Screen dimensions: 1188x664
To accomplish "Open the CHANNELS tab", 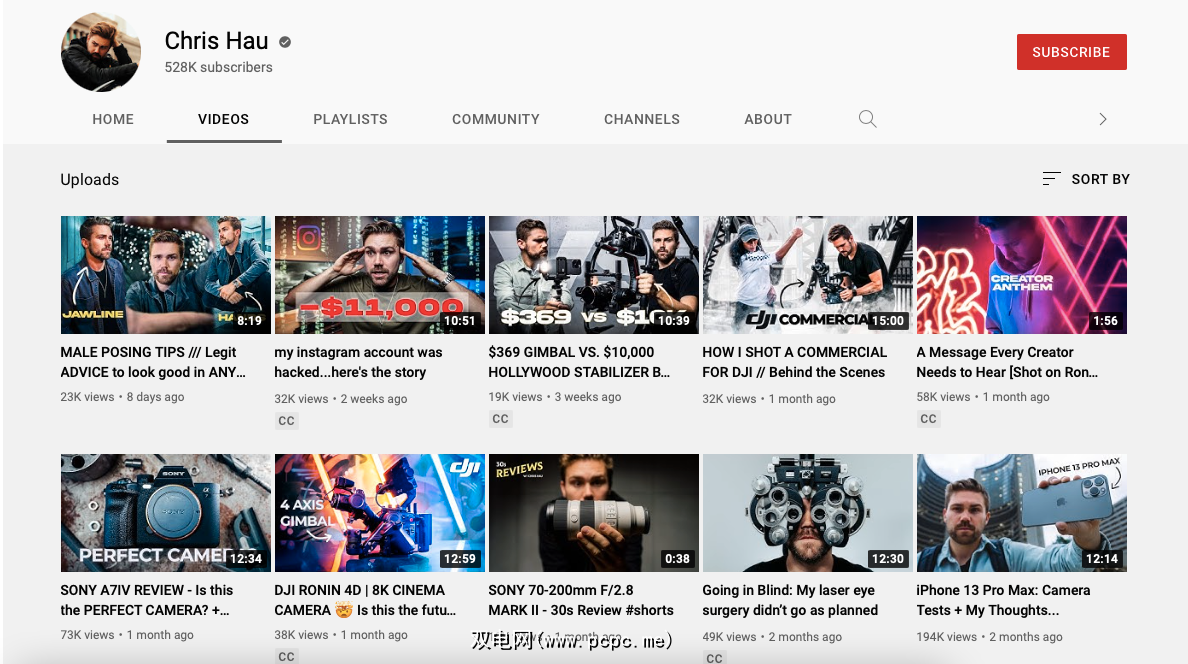I will 642,119.
